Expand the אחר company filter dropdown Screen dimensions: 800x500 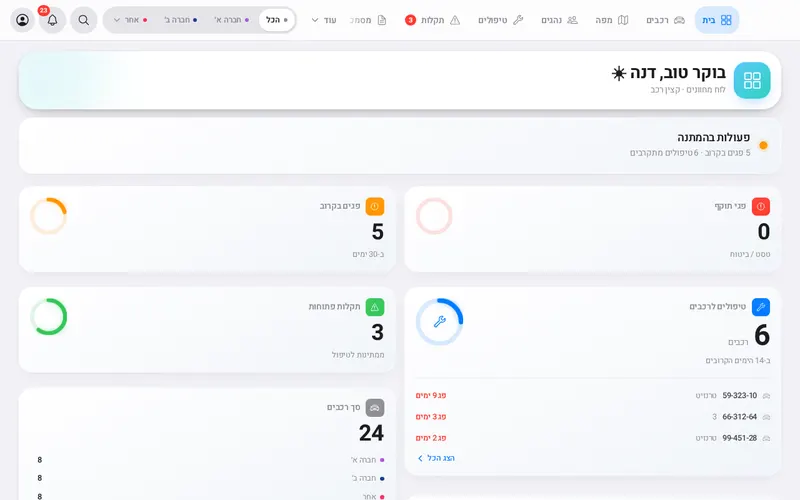tap(131, 20)
